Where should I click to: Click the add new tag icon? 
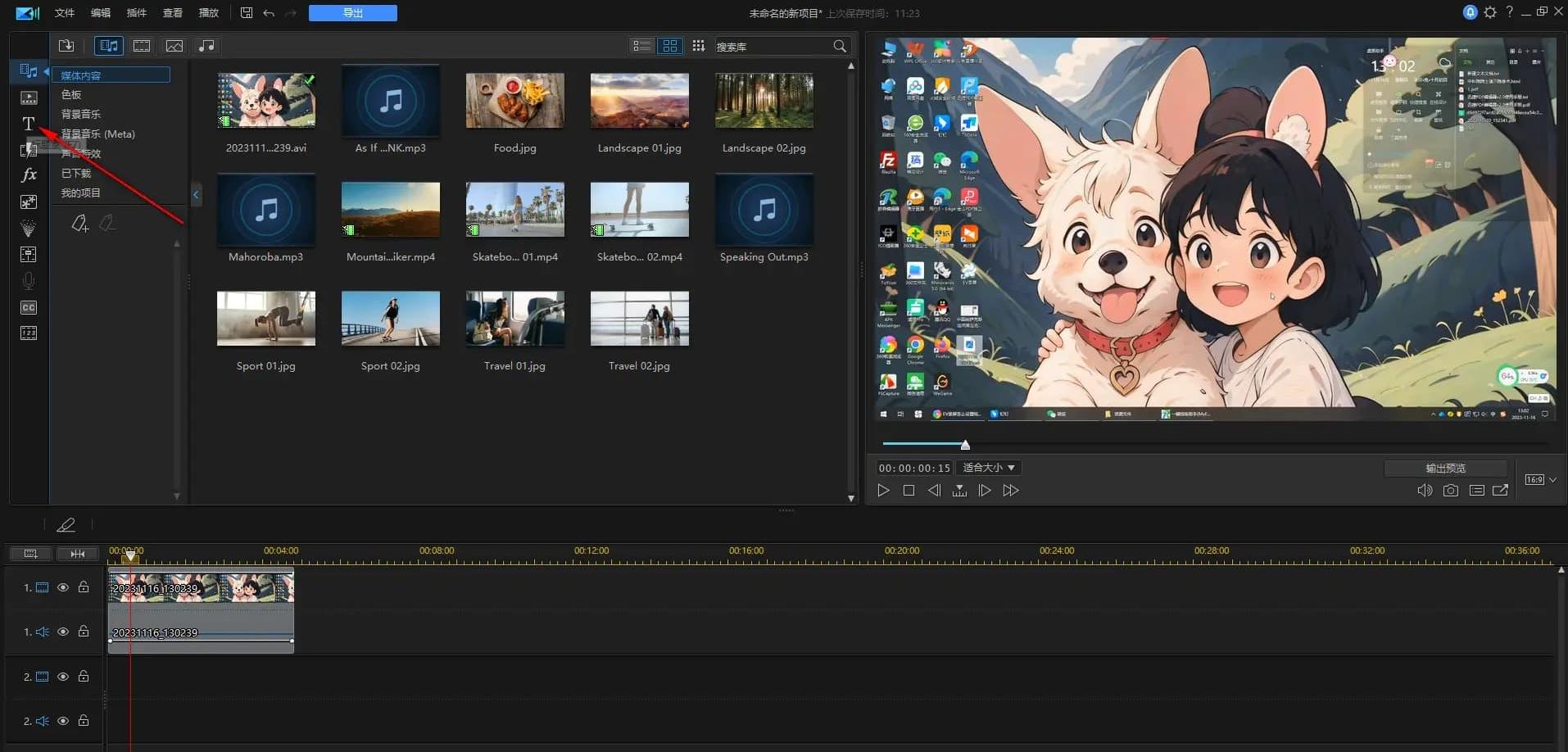tap(79, 223)
